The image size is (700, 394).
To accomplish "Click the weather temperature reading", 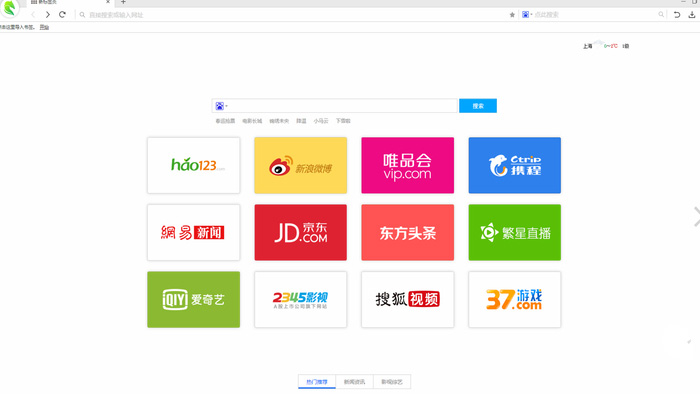I will pos(611,46).
